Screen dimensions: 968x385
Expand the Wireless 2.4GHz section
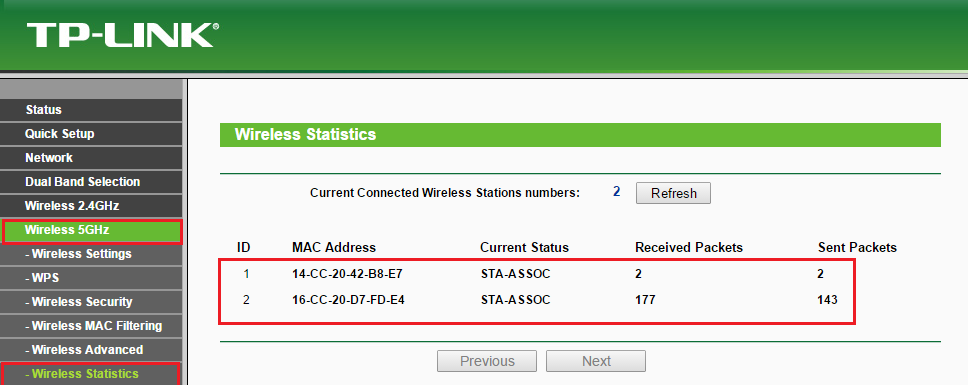point(91,205)
